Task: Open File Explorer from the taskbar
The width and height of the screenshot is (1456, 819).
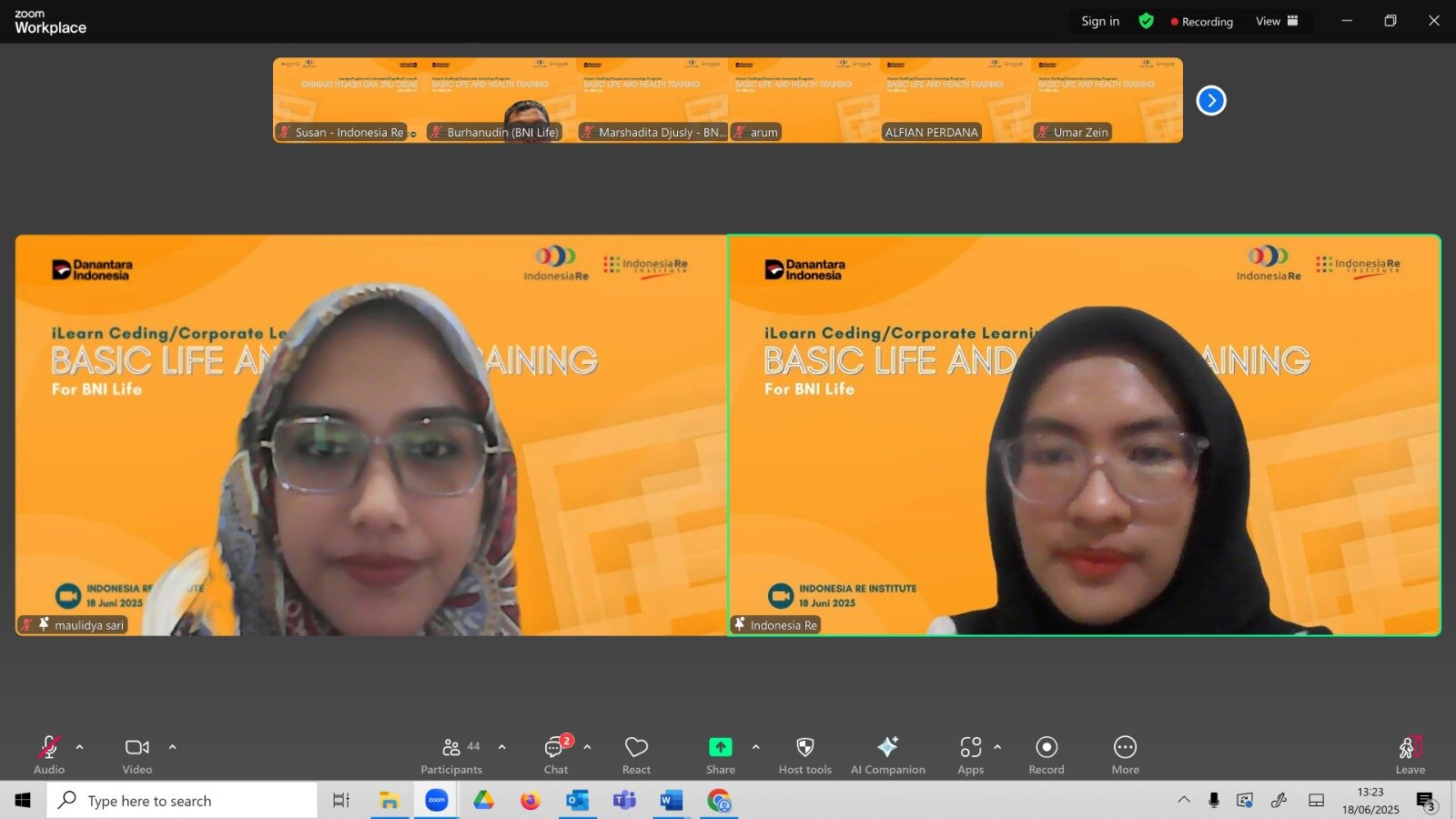Action: coord(389,801)
